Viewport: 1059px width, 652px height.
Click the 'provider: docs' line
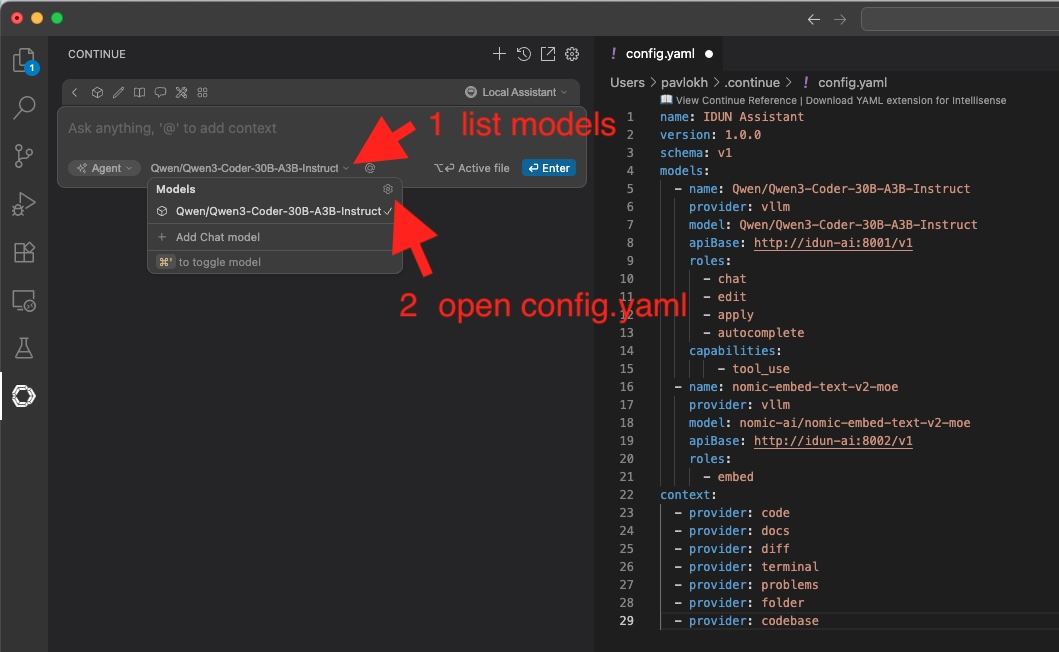click(x=732, y=531)
